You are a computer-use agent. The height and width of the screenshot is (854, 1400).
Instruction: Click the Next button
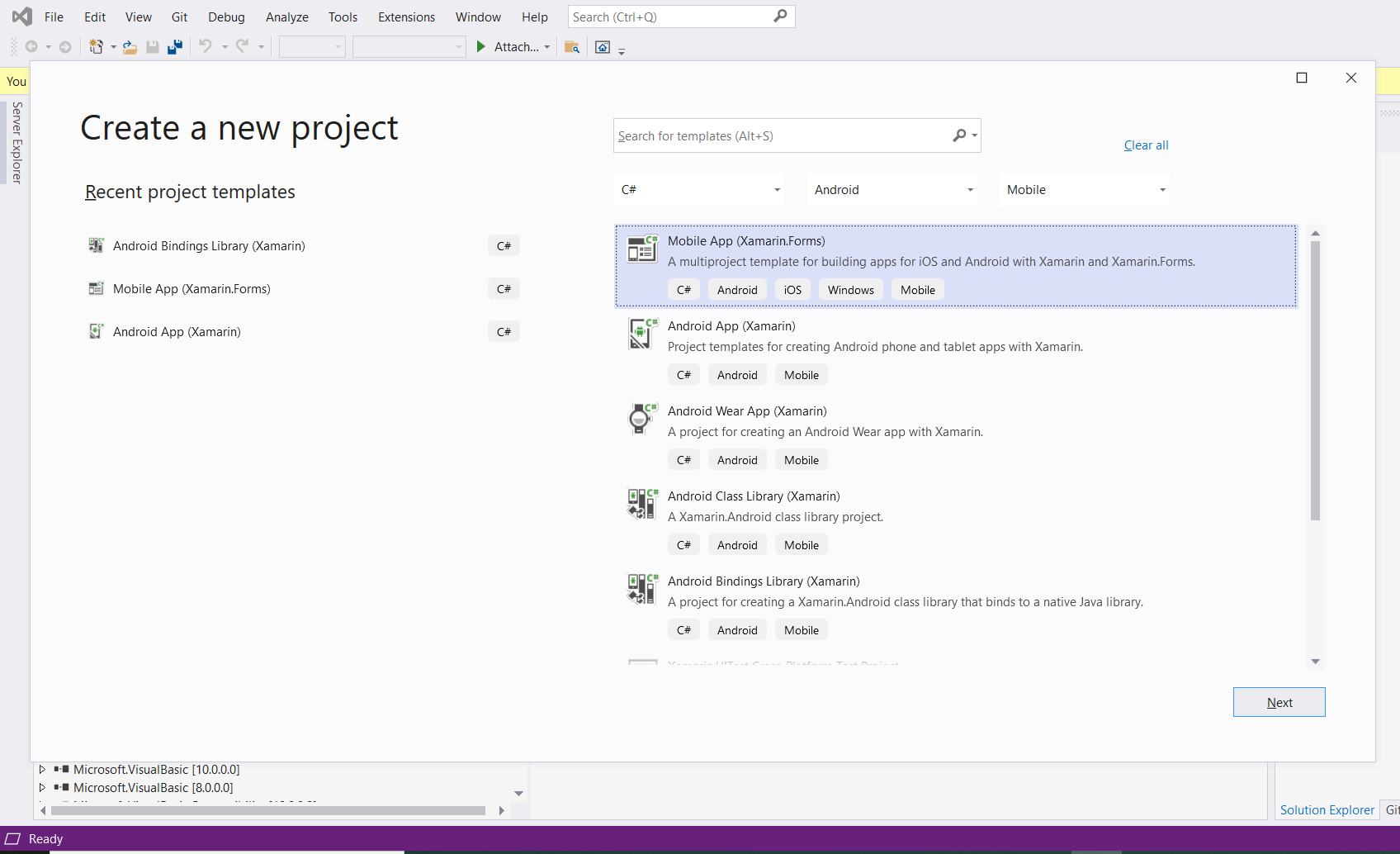tap(1279, 702)
